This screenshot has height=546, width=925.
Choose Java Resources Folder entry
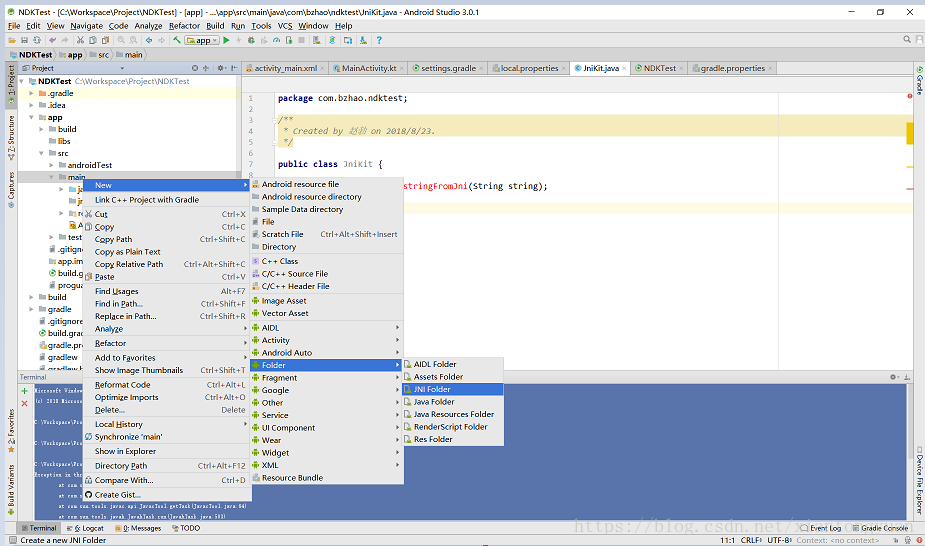point(452,415)
